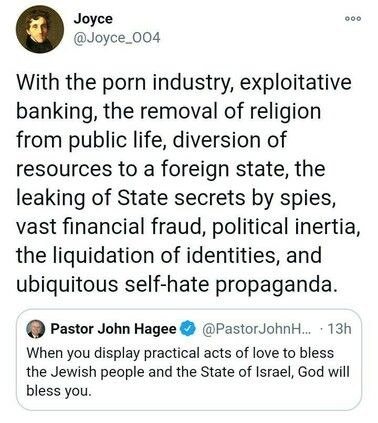Viewport: 378px width, 423px height.
Task: Click the @Joyce_004 handle
Action: 117,38
